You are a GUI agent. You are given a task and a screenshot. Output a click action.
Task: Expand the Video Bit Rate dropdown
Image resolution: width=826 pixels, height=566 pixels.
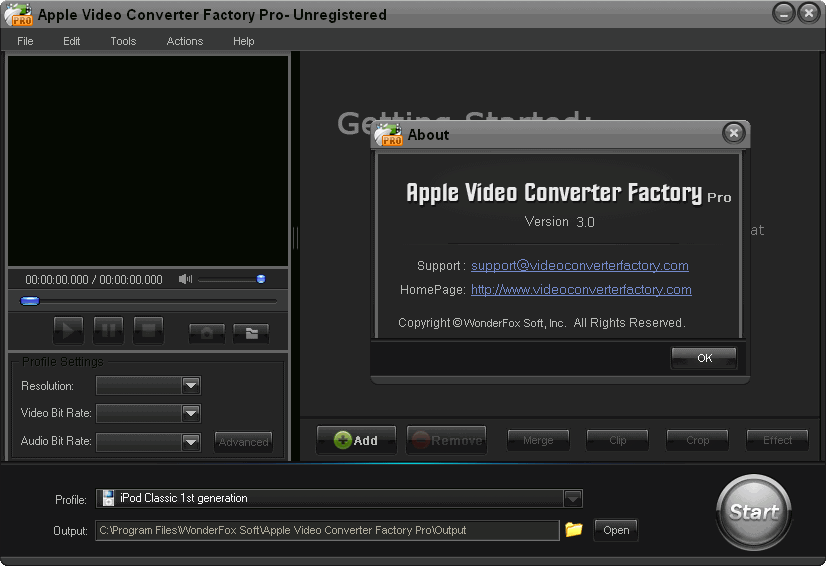(x=191, y=413)
